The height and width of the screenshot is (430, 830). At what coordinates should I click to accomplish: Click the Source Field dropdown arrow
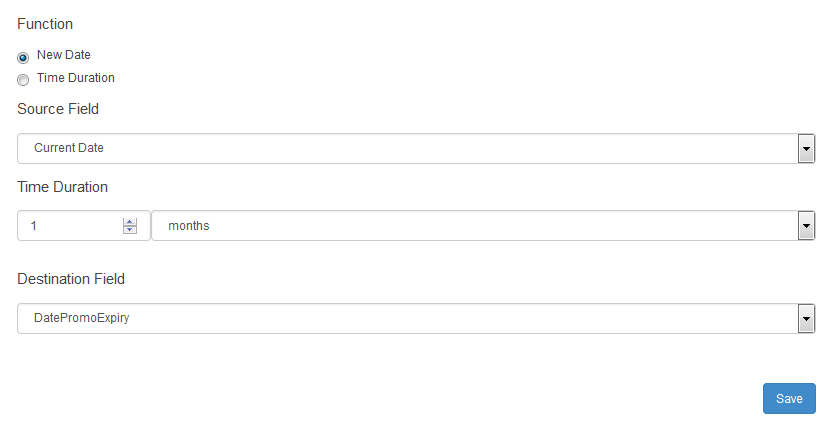pyautogui.click(x=806, y=149)
